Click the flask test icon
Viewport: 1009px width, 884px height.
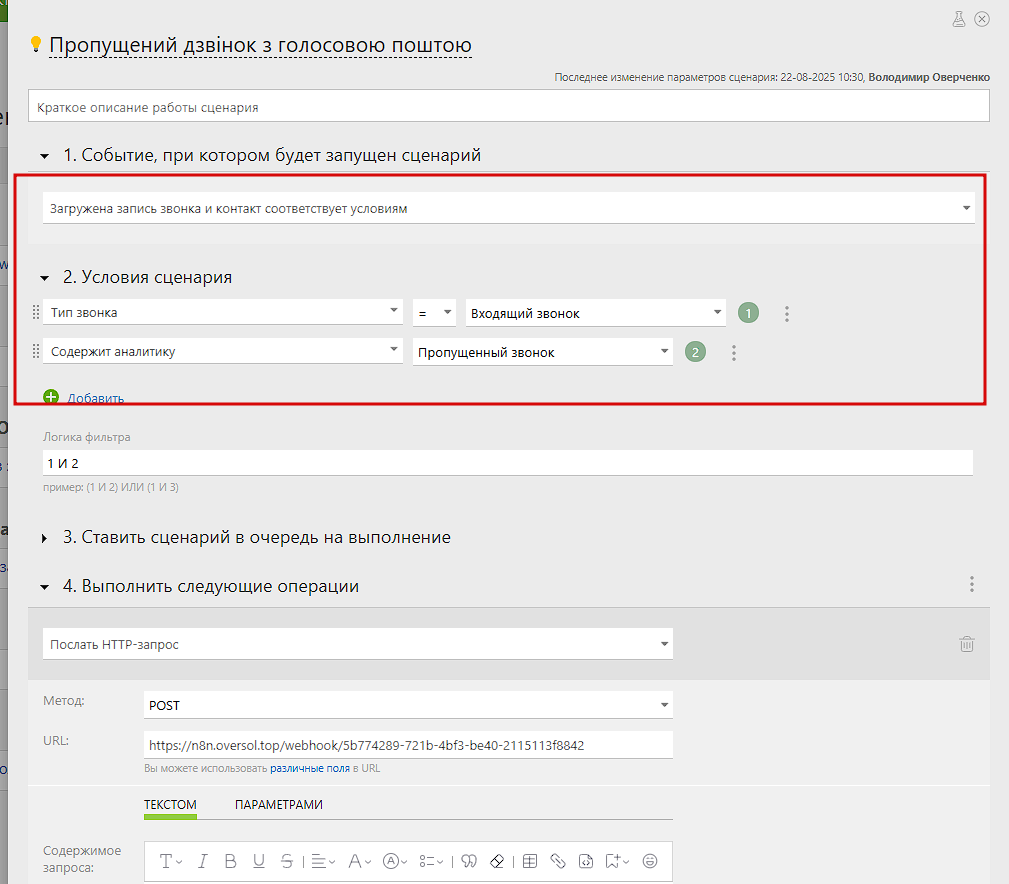pyautogui.click(x=959, y=19)
